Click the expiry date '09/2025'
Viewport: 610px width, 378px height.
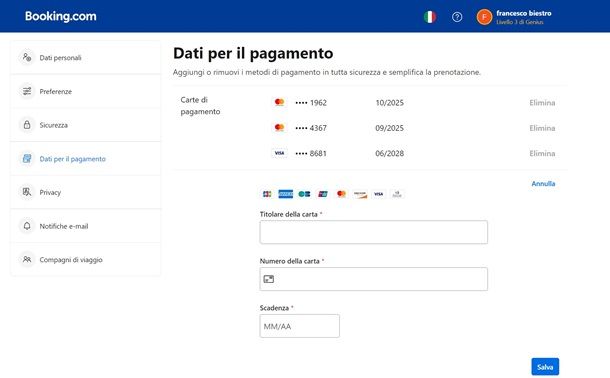(389, 128)
